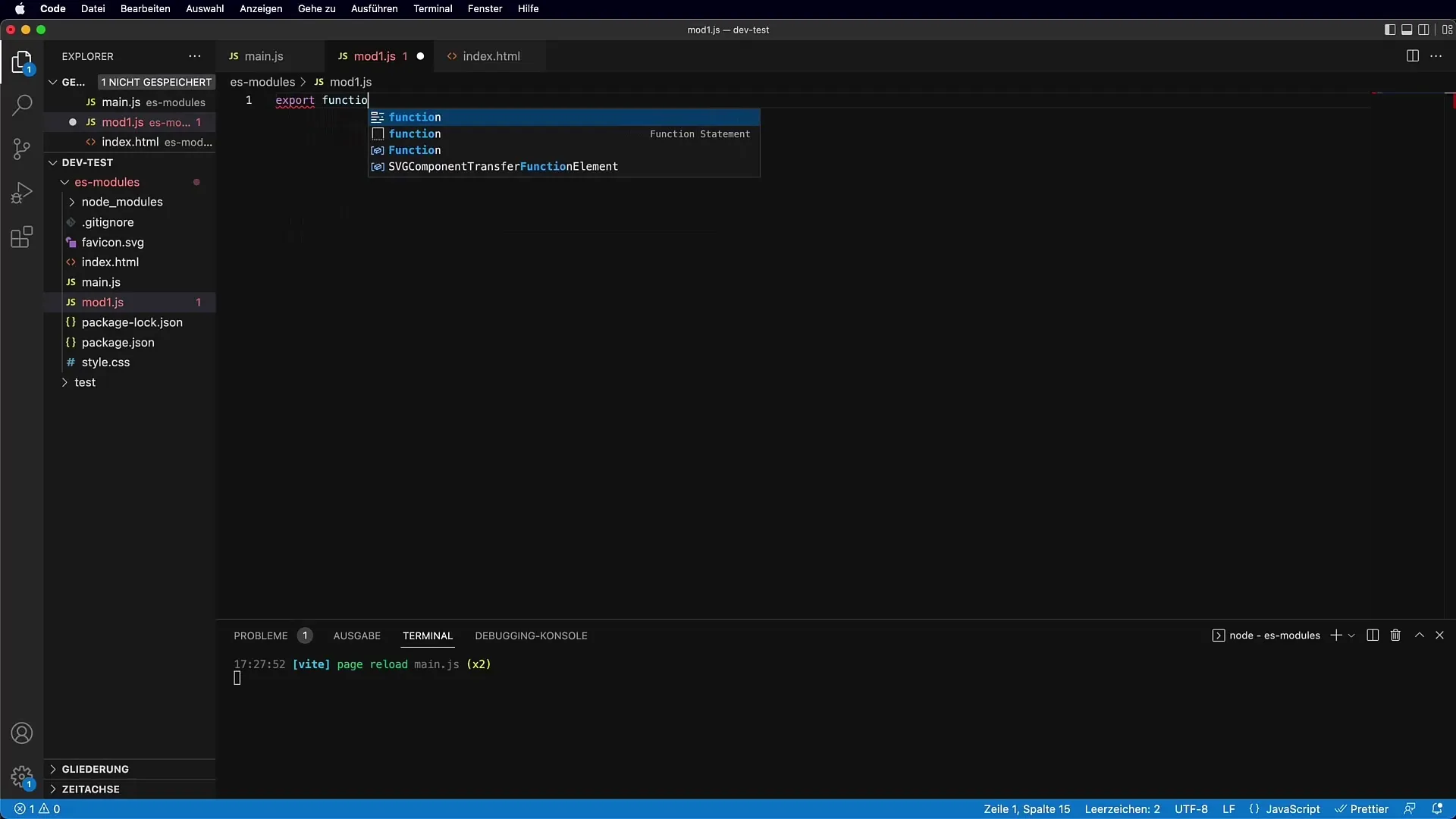Open notifications bell in status bar
The height and width of the screenshot is (819, 1456).
click(1437, 809)
